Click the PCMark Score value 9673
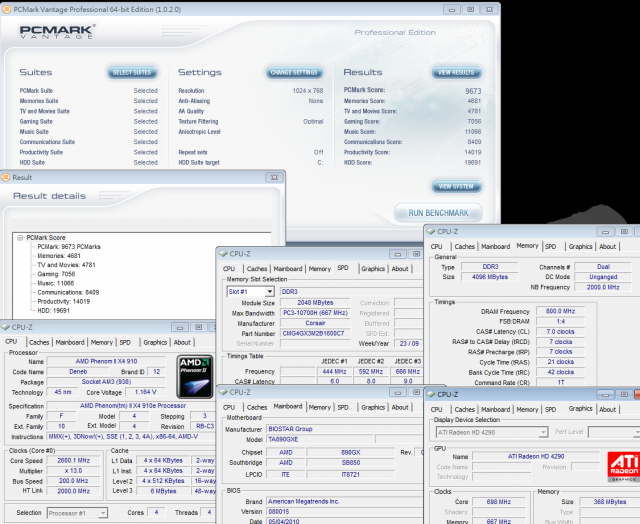640x524 pixels. point(473,91)
